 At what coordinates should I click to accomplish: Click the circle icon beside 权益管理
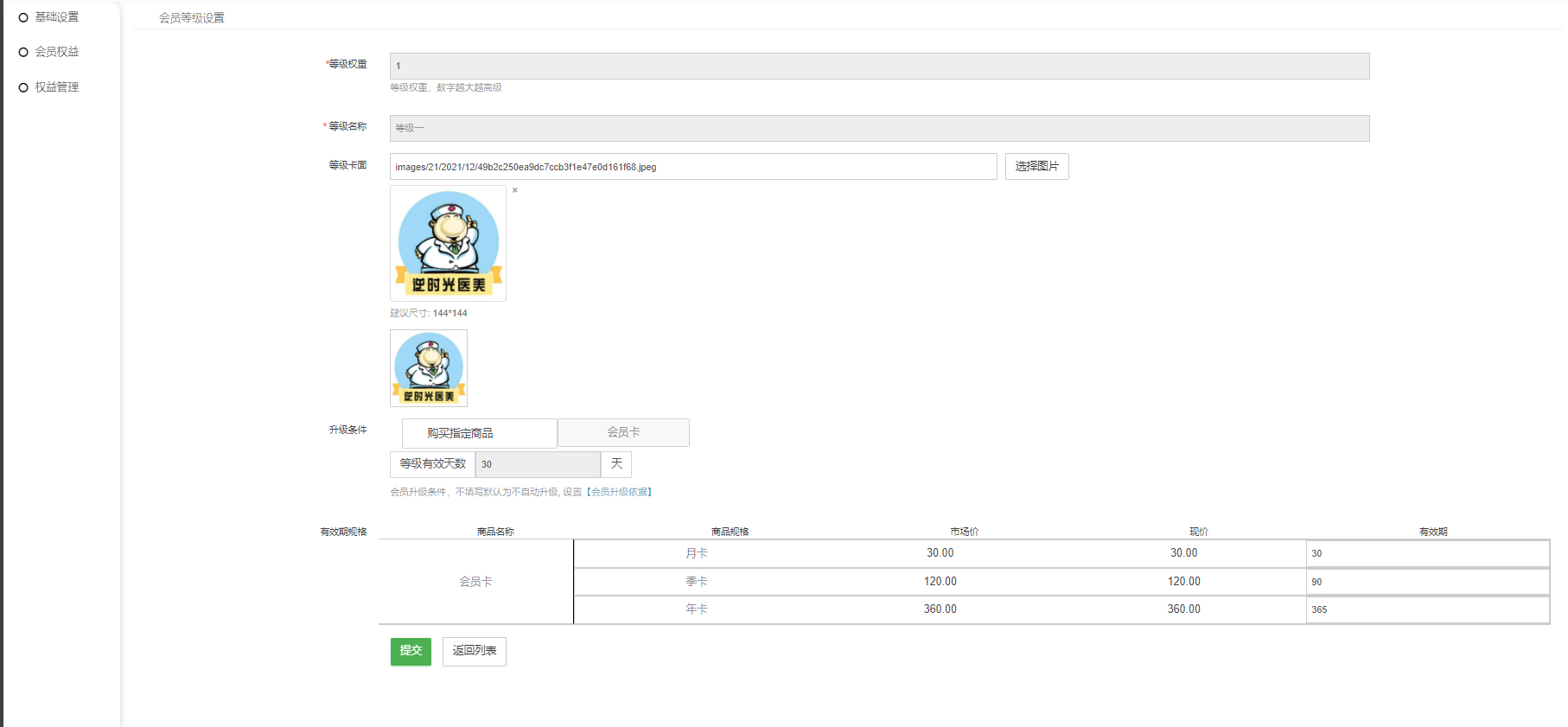23,87
